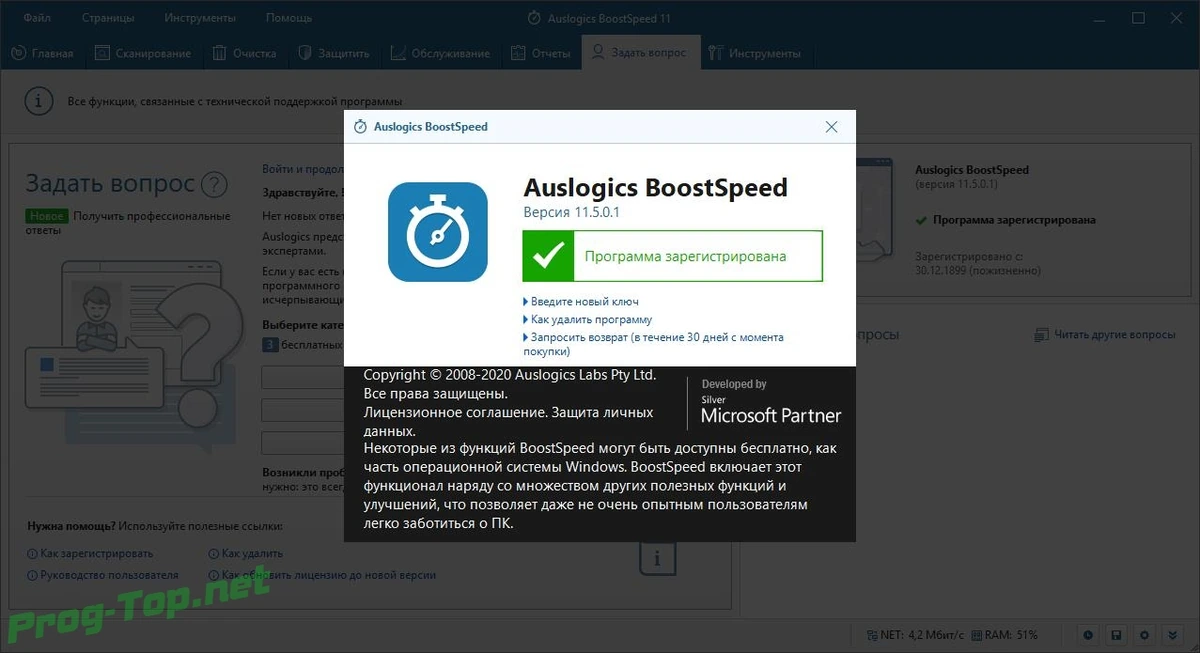Open the 'Как удалить программу' link

(589, 319)
